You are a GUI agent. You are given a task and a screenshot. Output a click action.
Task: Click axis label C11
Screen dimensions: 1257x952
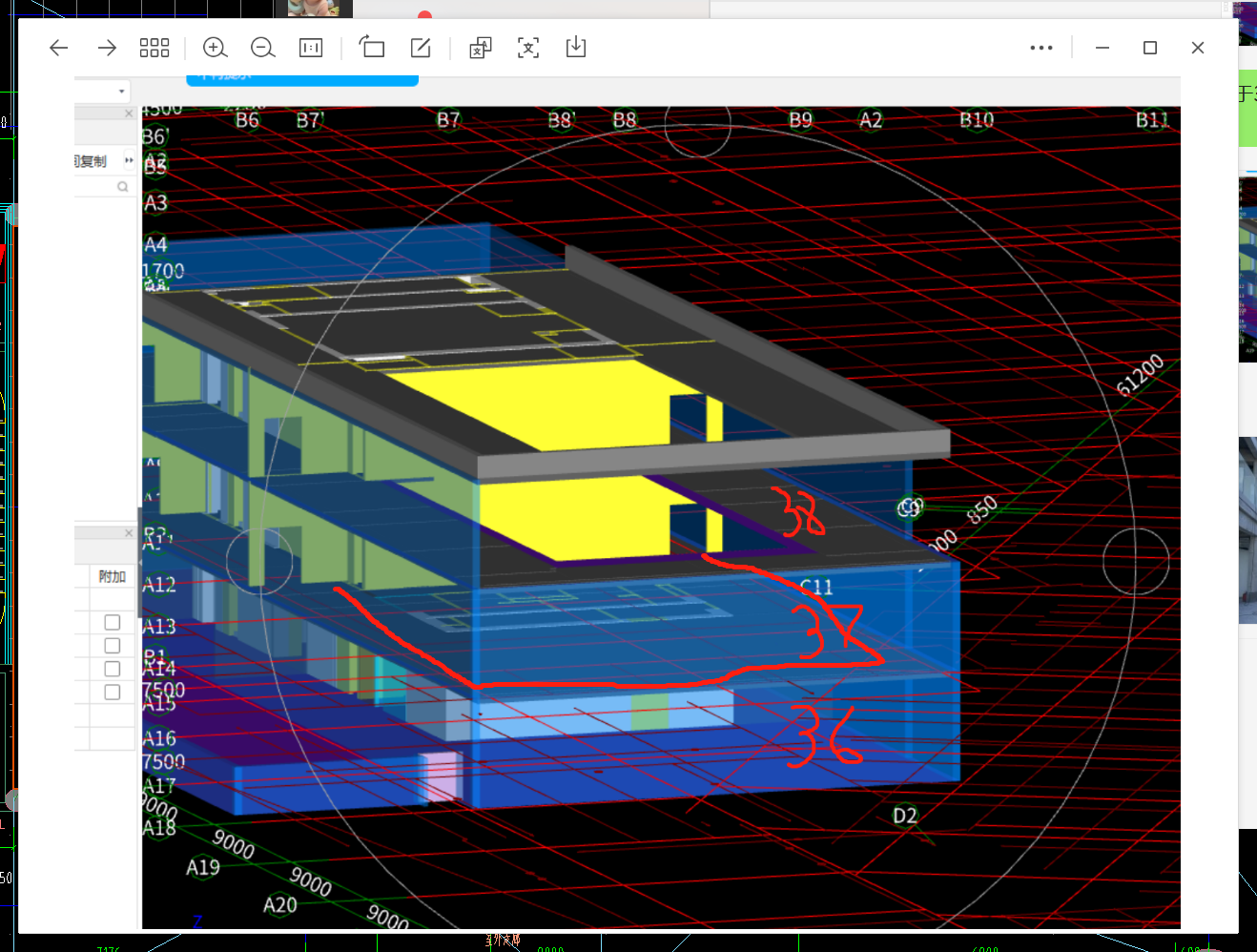(x=816, y=587)
